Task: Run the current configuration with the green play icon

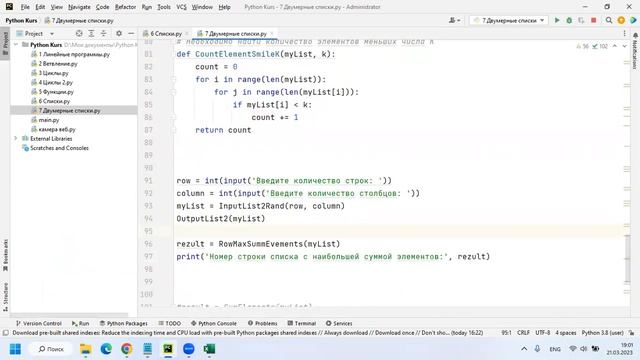Action: coord(557,20)
